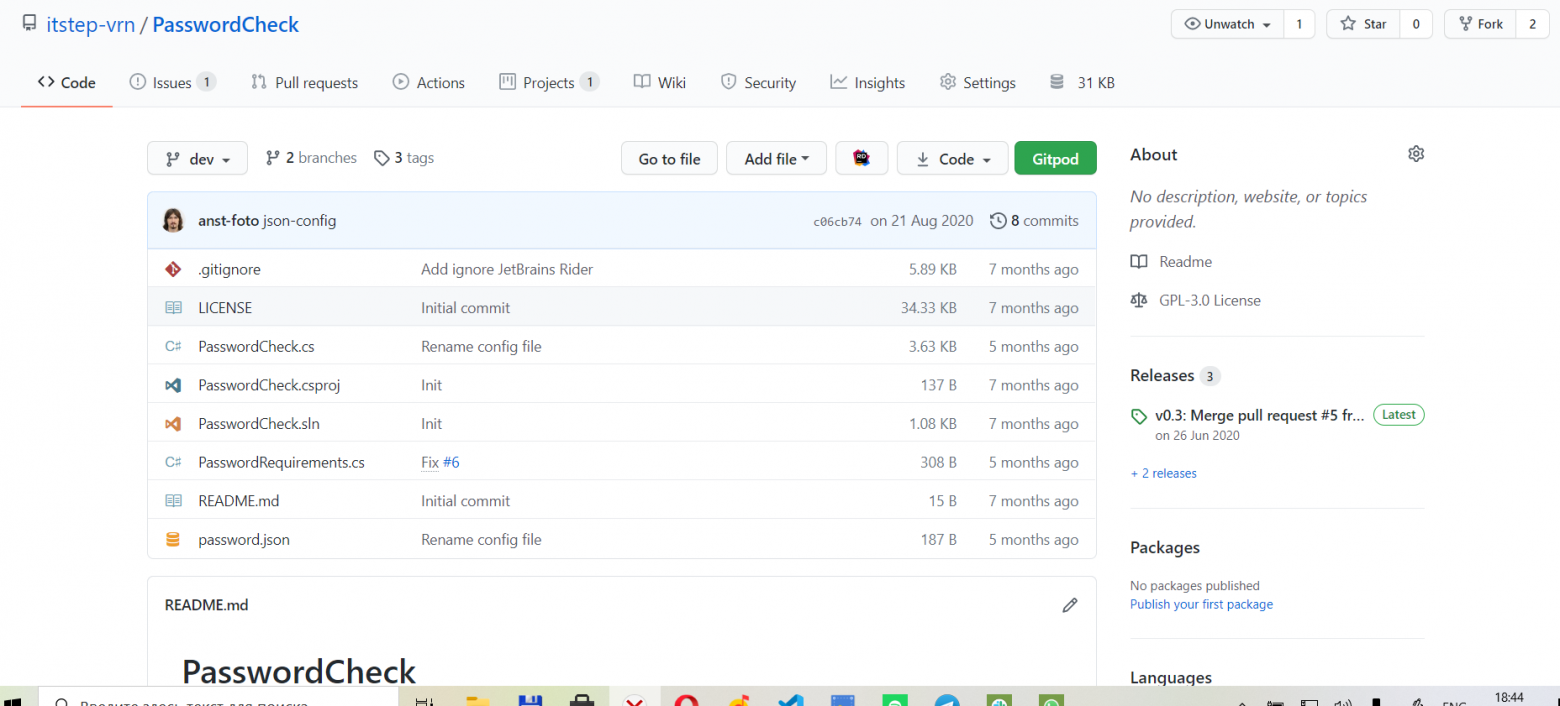View the 2 branches link
The width and height of the screenshot is (1560, 706).
tap(311, 158)
